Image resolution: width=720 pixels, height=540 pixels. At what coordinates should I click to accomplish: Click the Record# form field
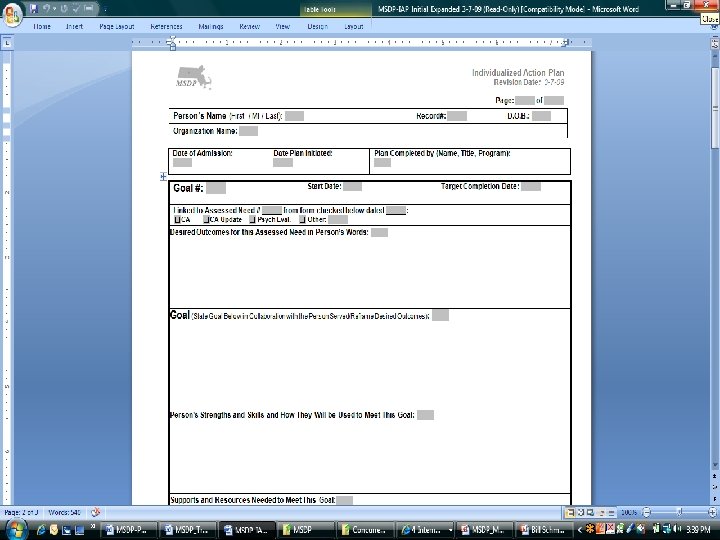(x=457, y=116)
